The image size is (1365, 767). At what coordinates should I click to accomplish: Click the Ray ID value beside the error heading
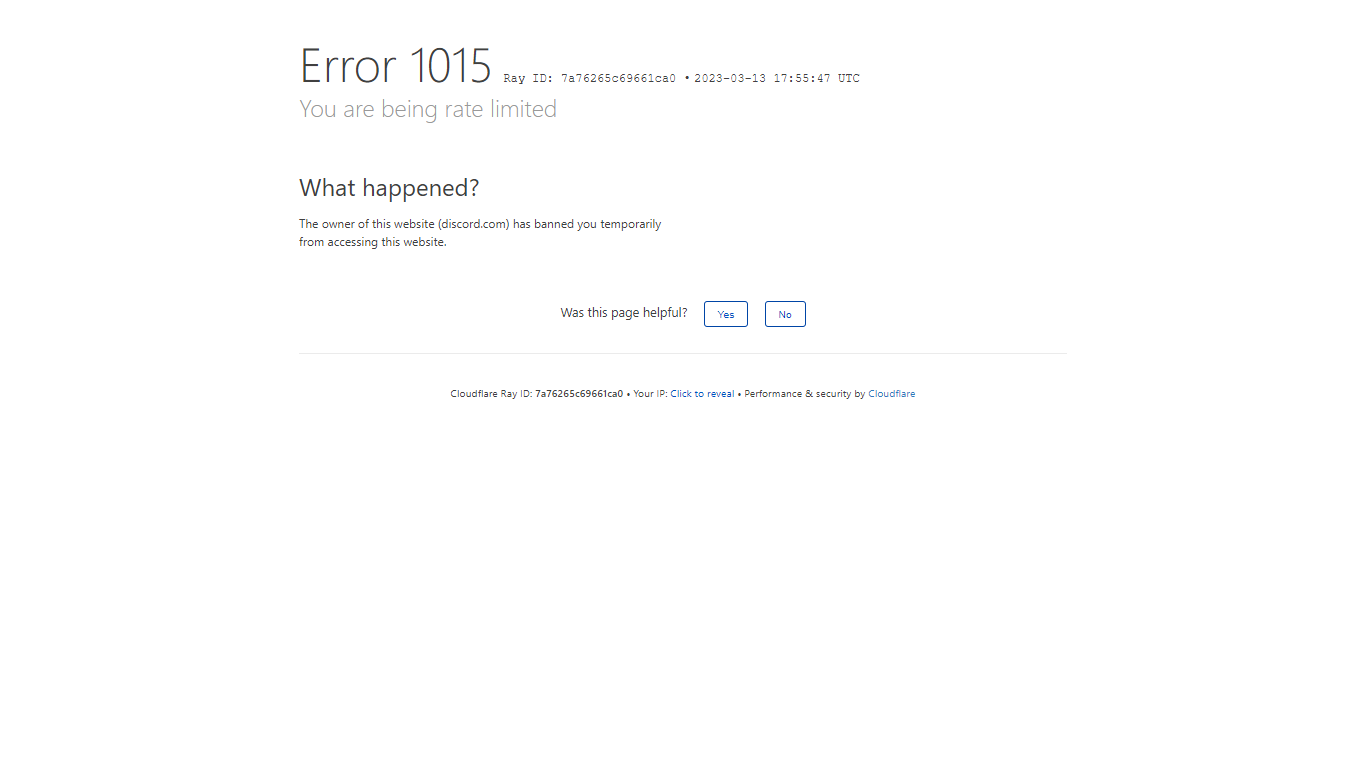pyautogui.click(x=618, y=79)
